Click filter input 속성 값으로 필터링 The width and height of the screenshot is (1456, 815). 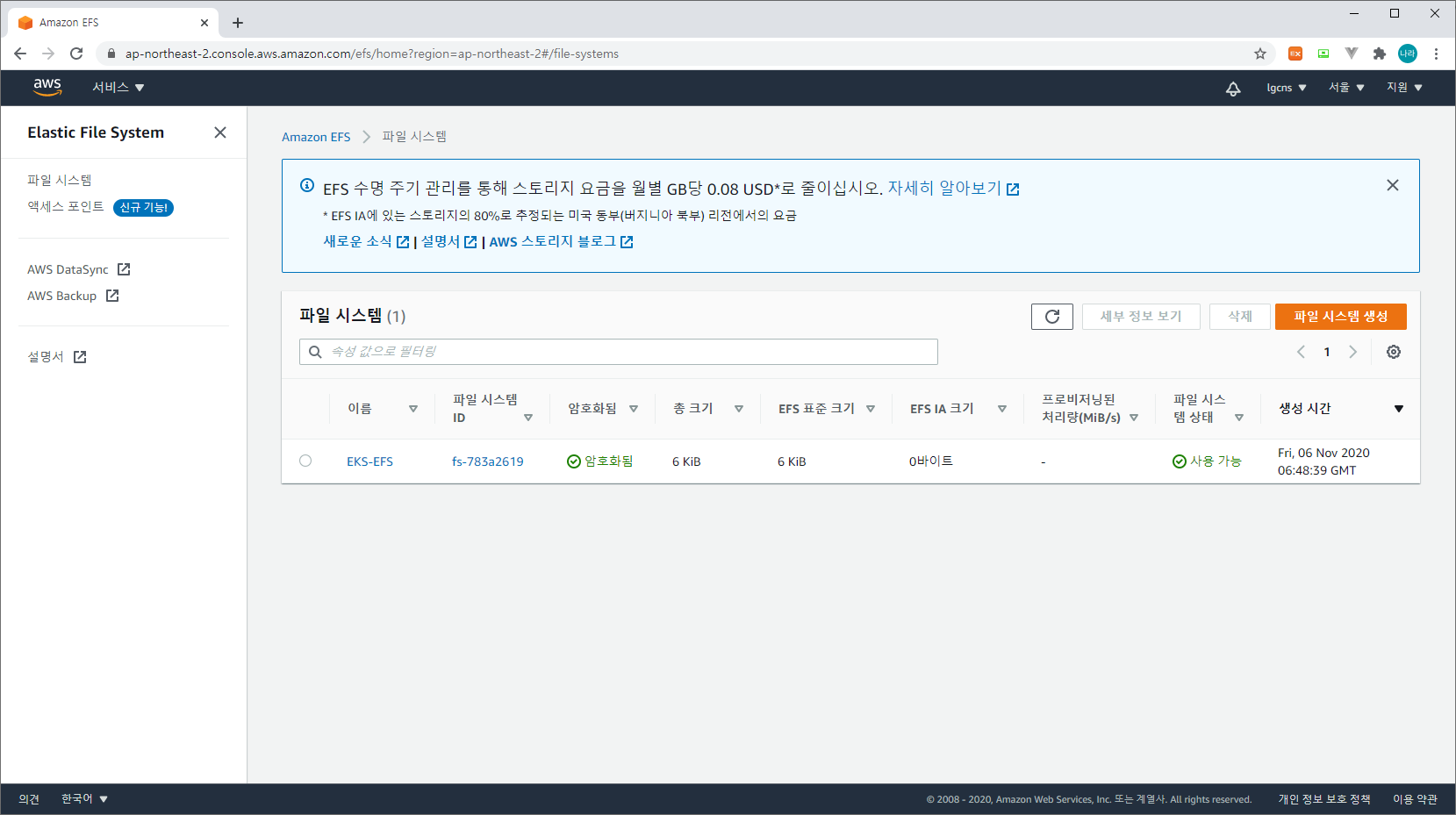pyautogui.click(x=619, y=352)
